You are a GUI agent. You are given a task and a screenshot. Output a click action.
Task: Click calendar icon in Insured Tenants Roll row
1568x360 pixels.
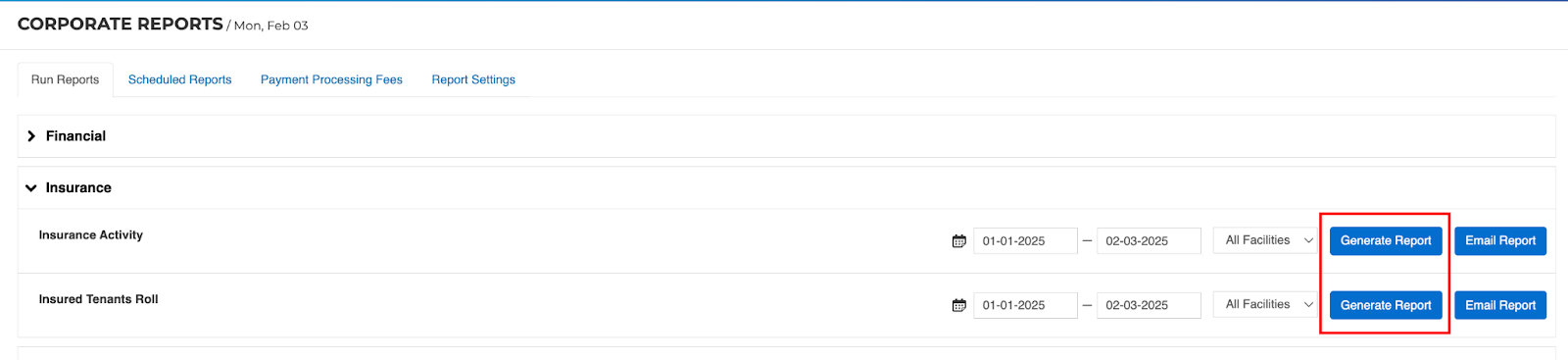pyautogui.click(x=958, y=306)
